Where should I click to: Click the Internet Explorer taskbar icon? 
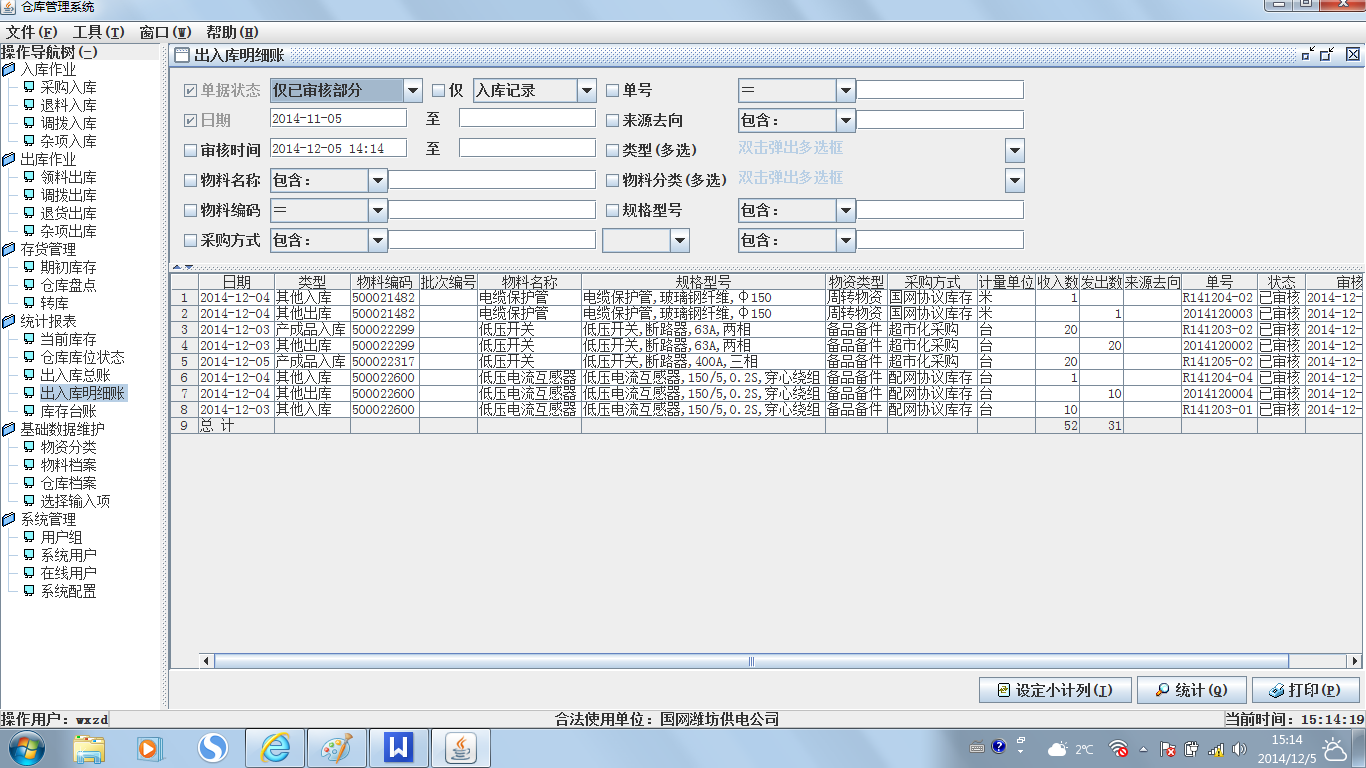[274, 747]
